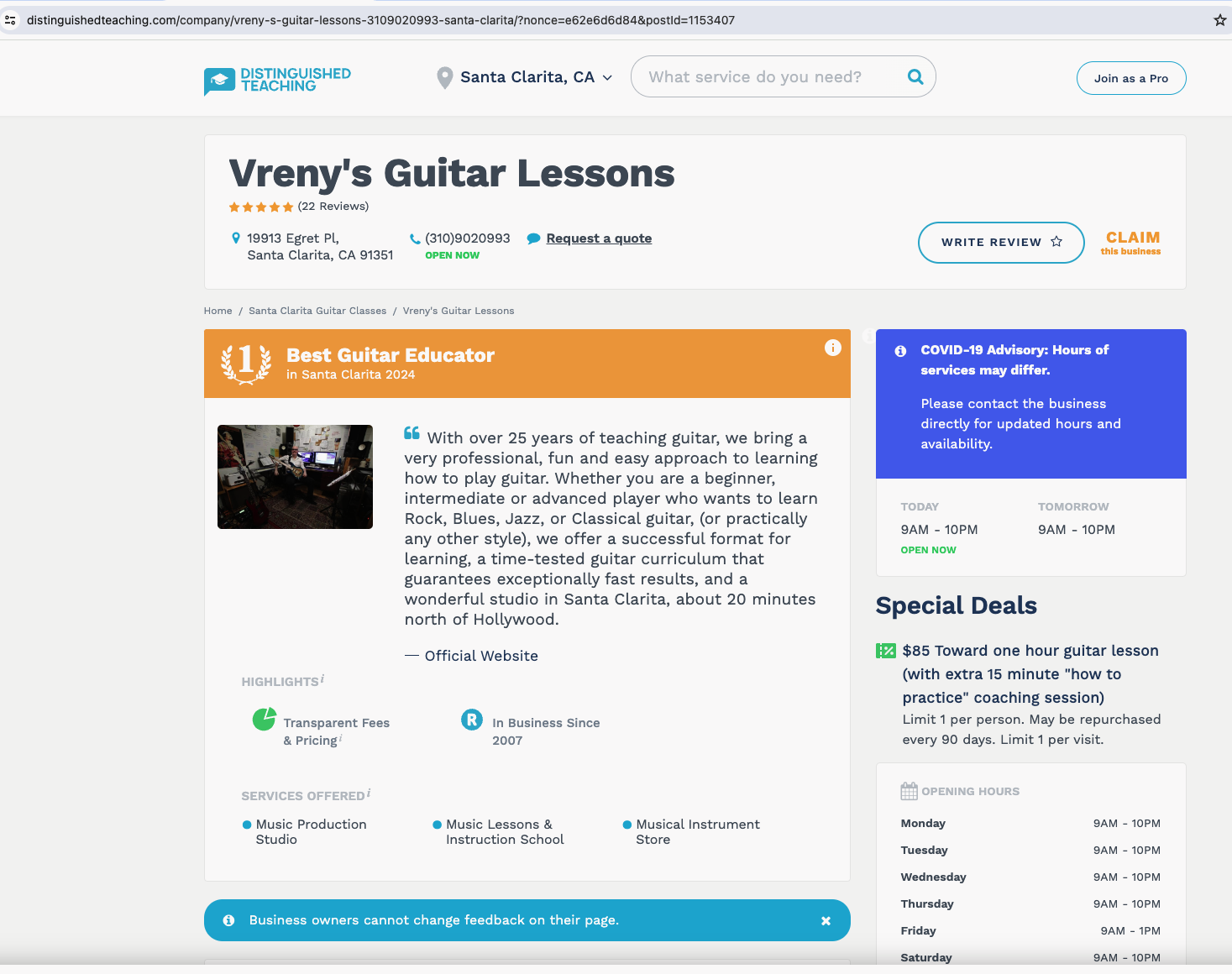This screenshot has height=974, width=1232.
Task: Visit the Official Website link
Action: click(x=481, y=656)
